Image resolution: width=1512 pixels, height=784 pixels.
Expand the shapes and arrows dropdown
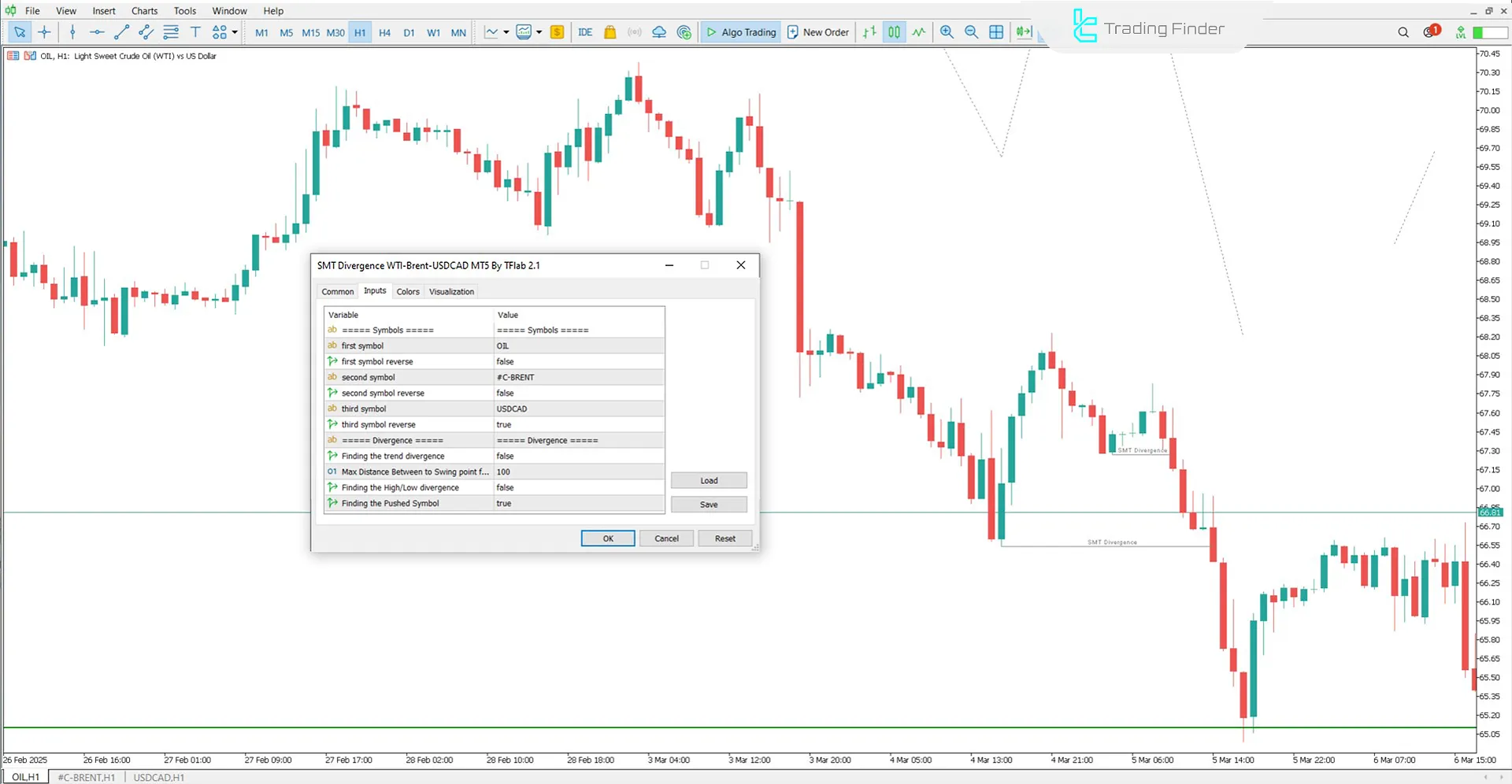pos(233,32)
